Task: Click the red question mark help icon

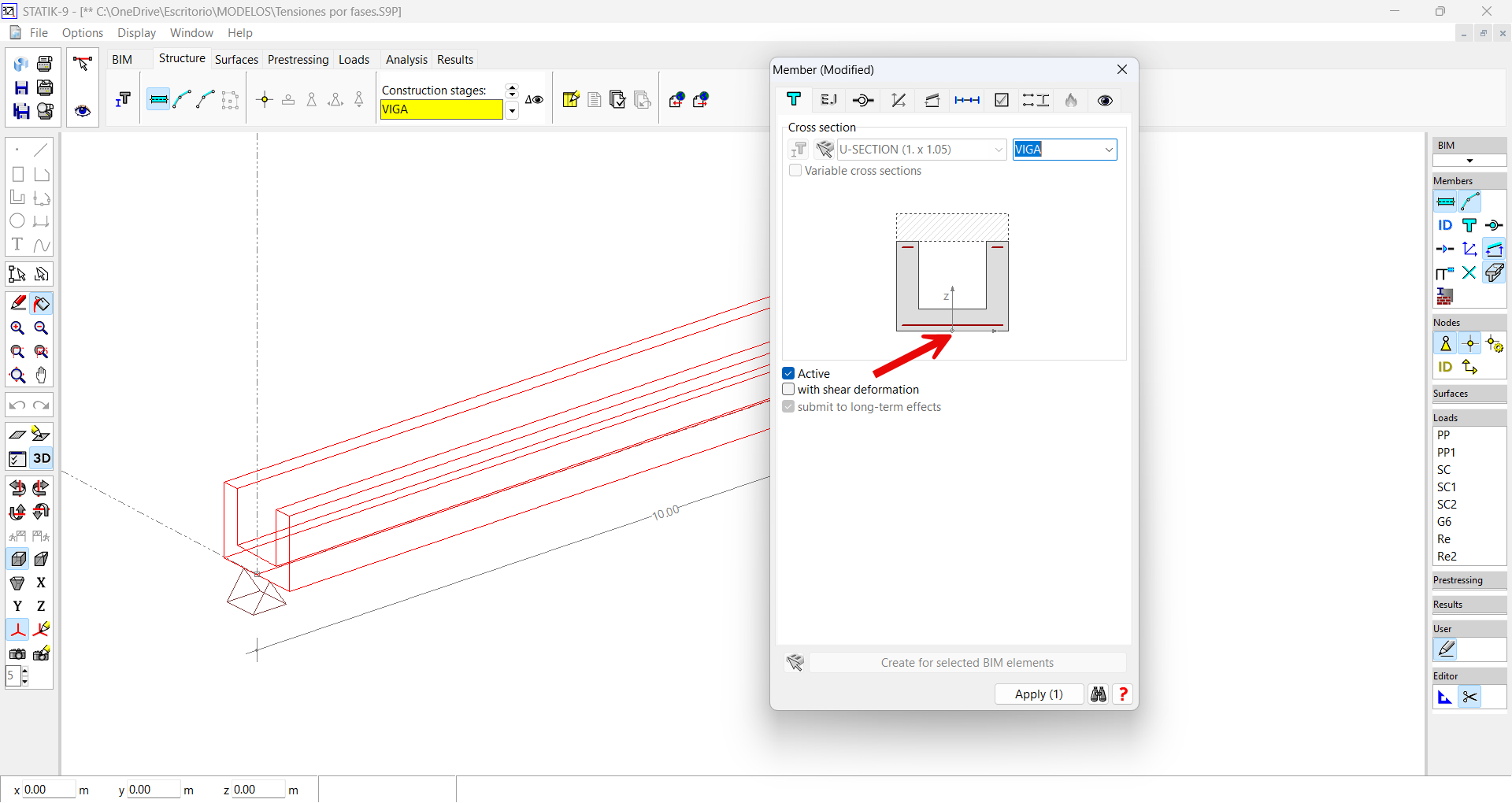Action: pyautogui.click(x=1123, y=694)
